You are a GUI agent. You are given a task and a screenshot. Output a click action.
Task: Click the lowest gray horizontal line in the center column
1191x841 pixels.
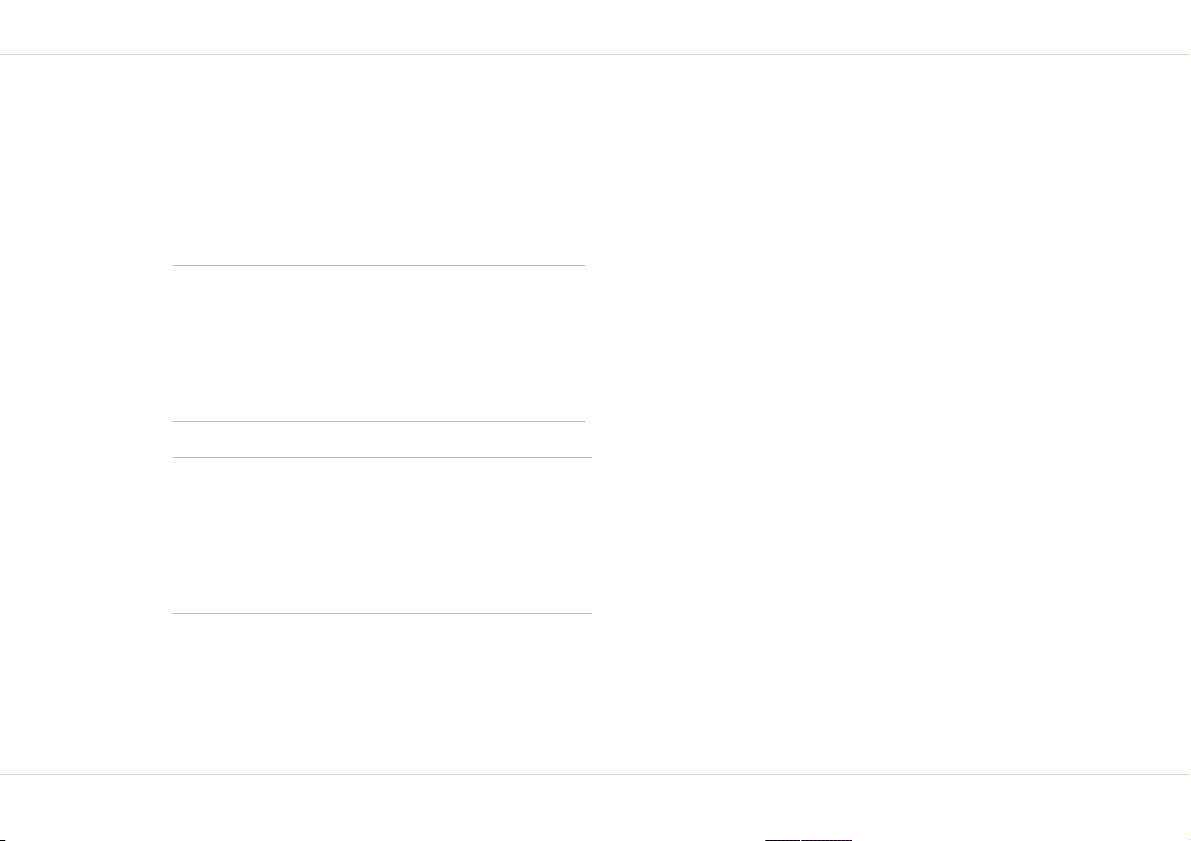click(x=382, y=613)
